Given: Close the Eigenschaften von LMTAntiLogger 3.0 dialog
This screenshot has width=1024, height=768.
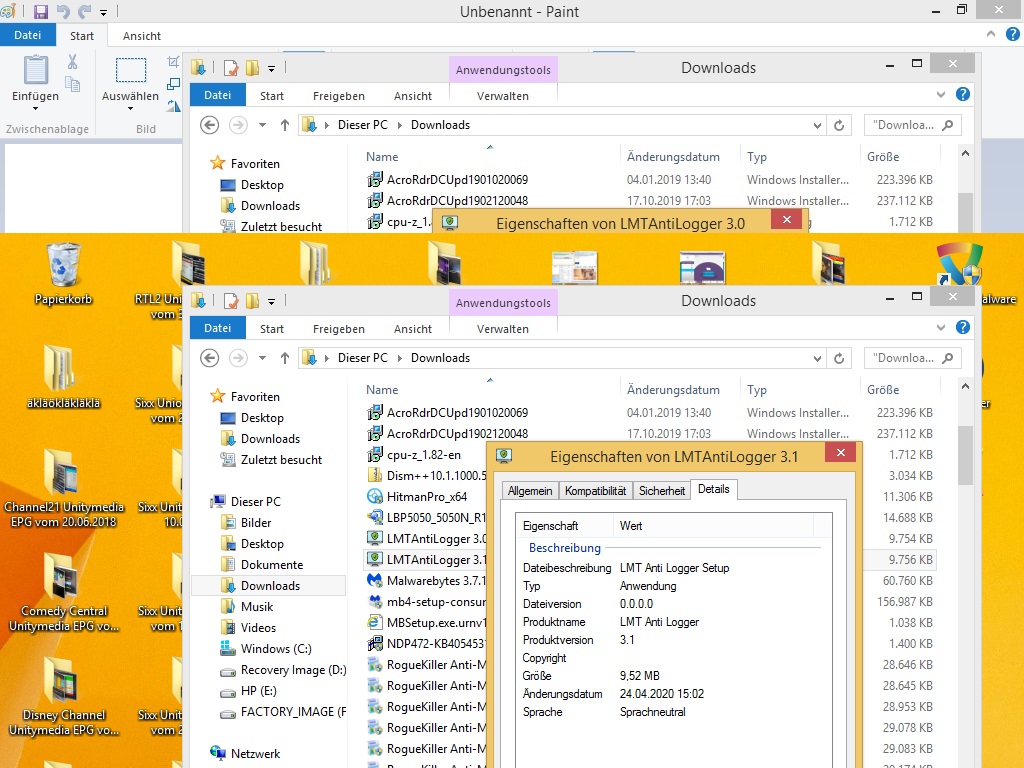Looking at the screenshot, I should point(786,219).
